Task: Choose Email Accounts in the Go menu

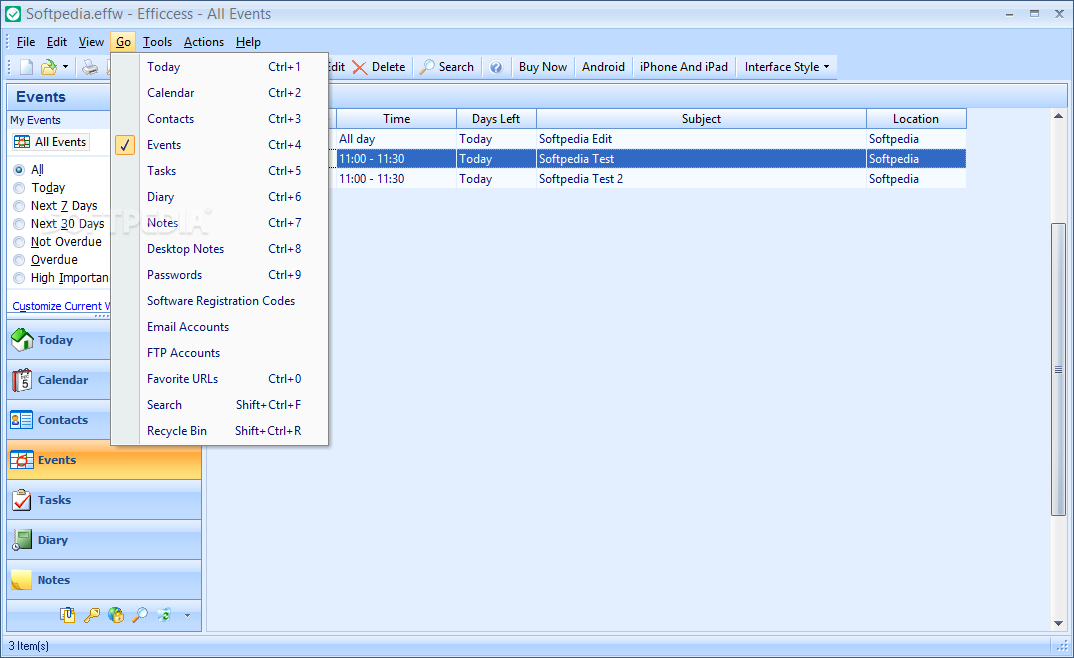Action: click(x=220, y=327)
